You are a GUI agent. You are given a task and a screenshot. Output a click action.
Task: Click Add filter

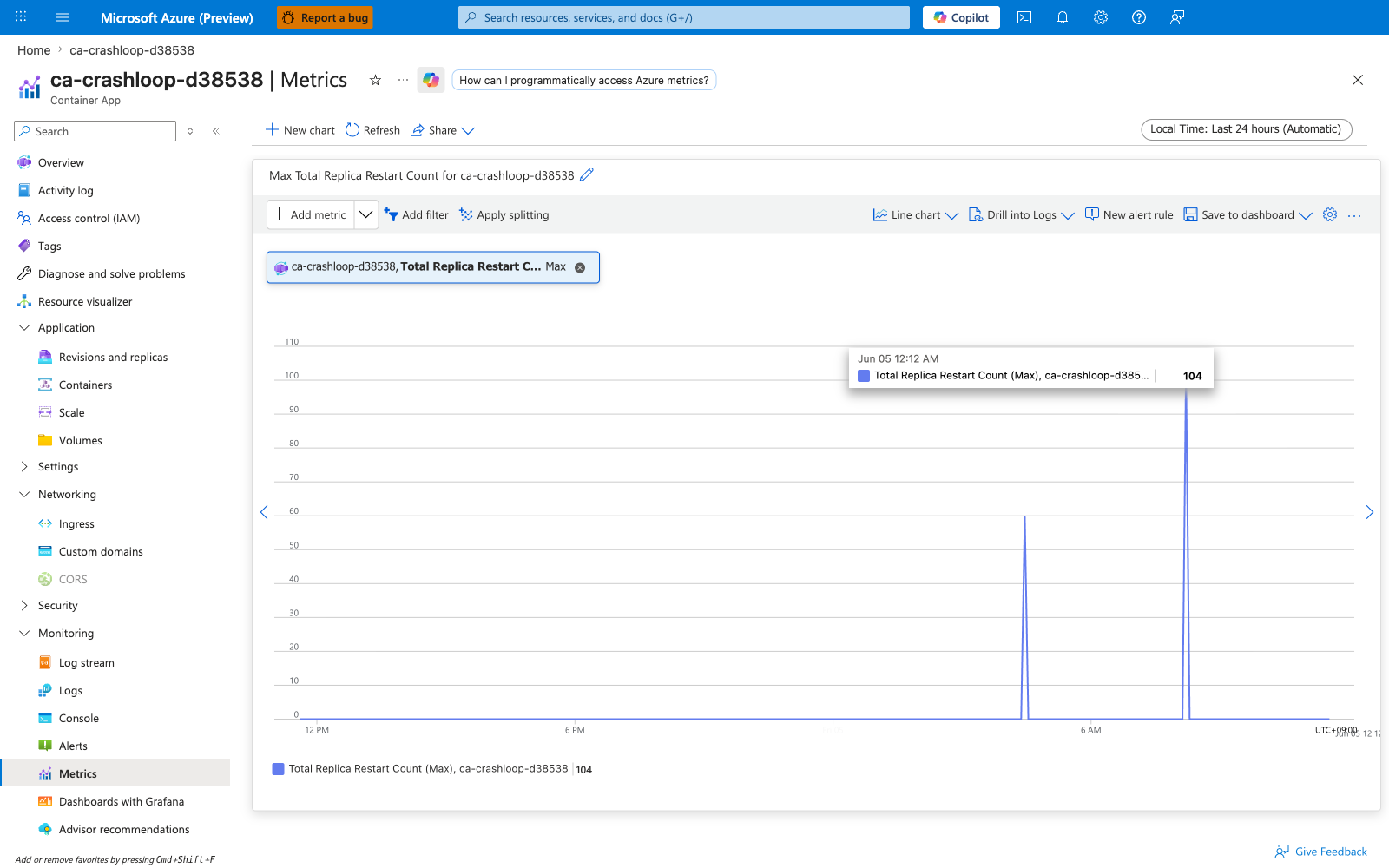[x=417, y=214]
